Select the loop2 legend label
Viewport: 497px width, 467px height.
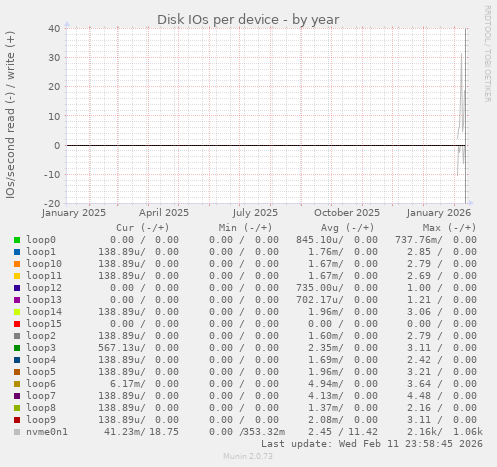(x=41, y=336)
